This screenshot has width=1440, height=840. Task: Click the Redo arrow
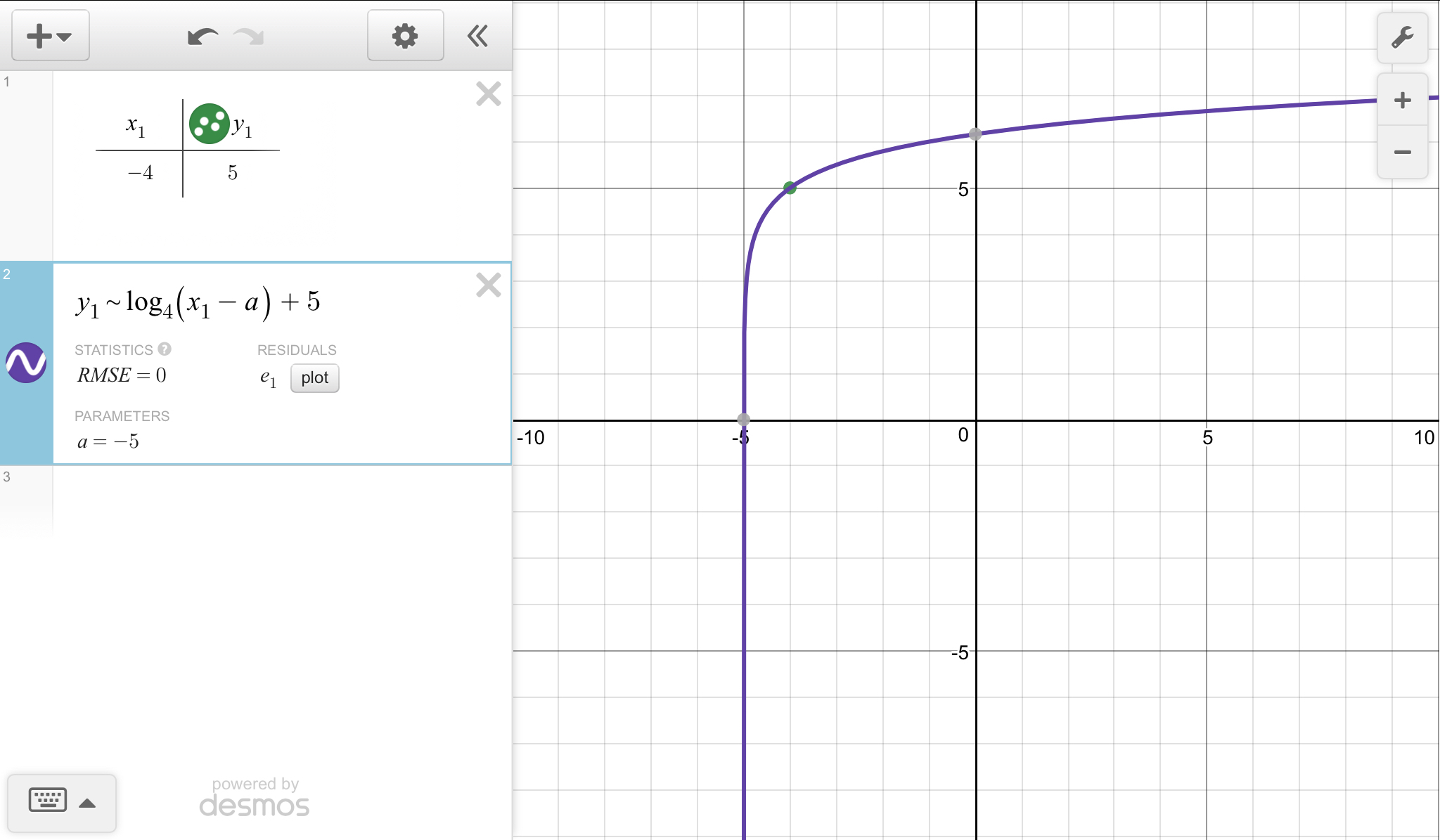[249, 36]
